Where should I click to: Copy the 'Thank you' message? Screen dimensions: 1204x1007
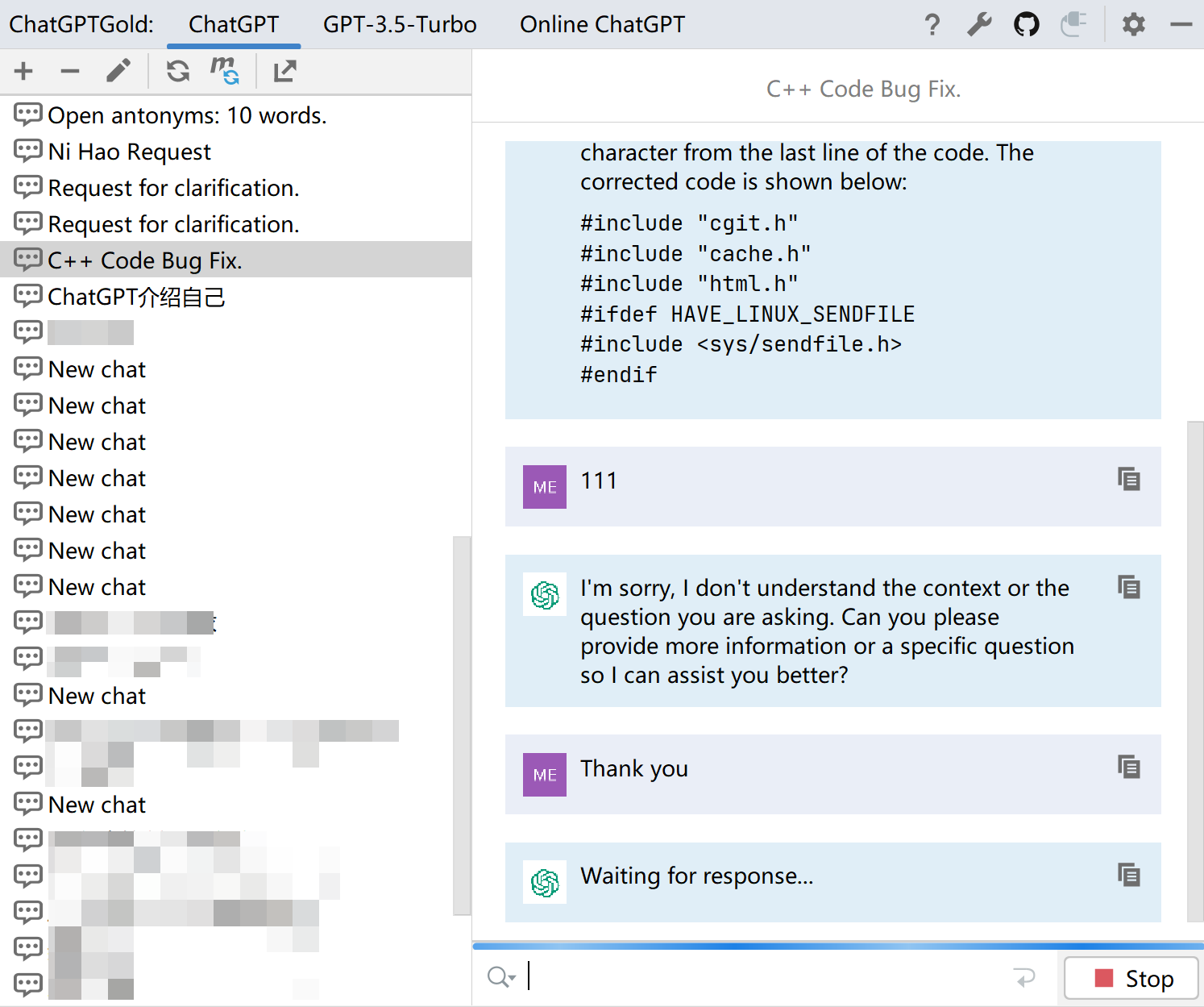(x=1128, y=767)
